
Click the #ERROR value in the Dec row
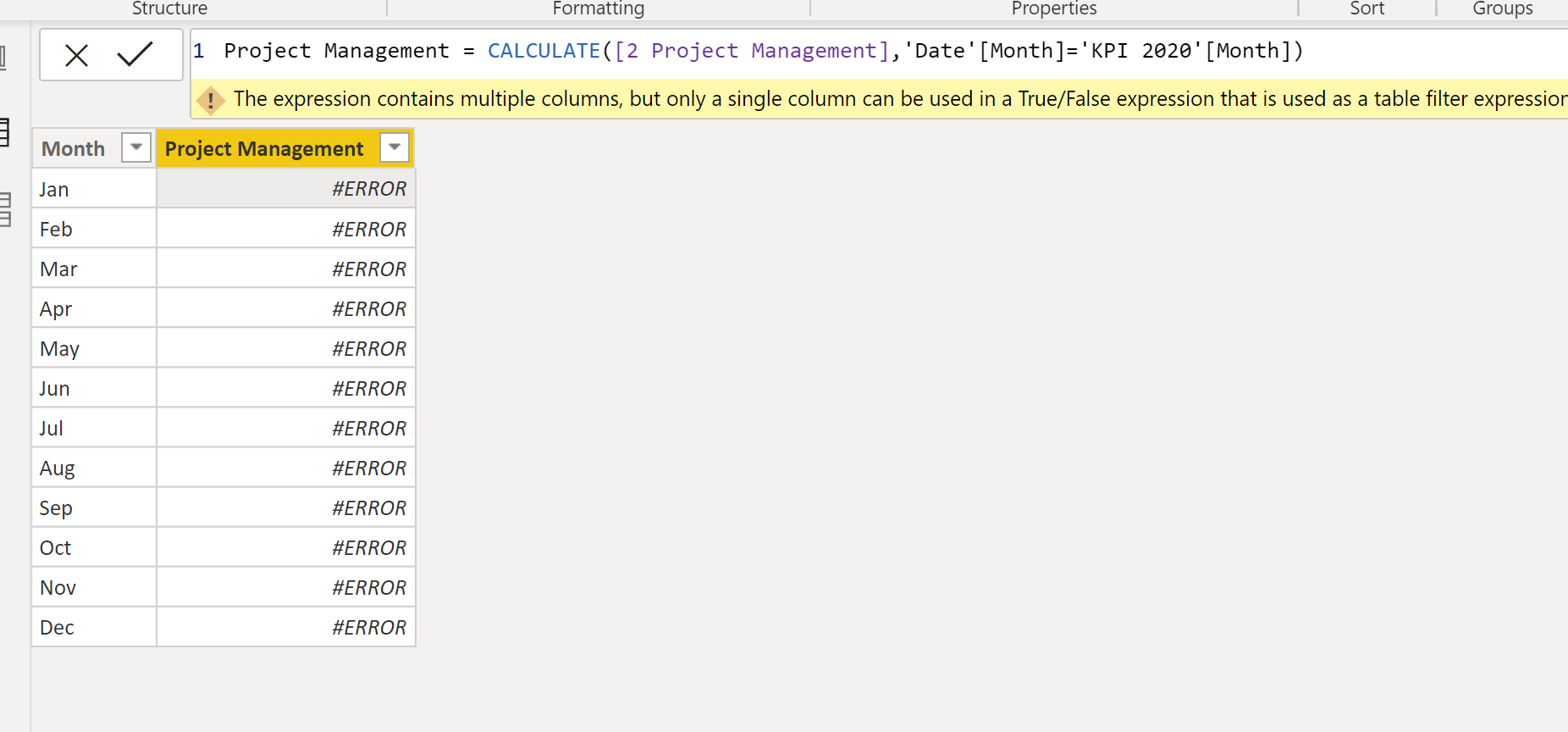pyautogui.click(x=369, y=627)
